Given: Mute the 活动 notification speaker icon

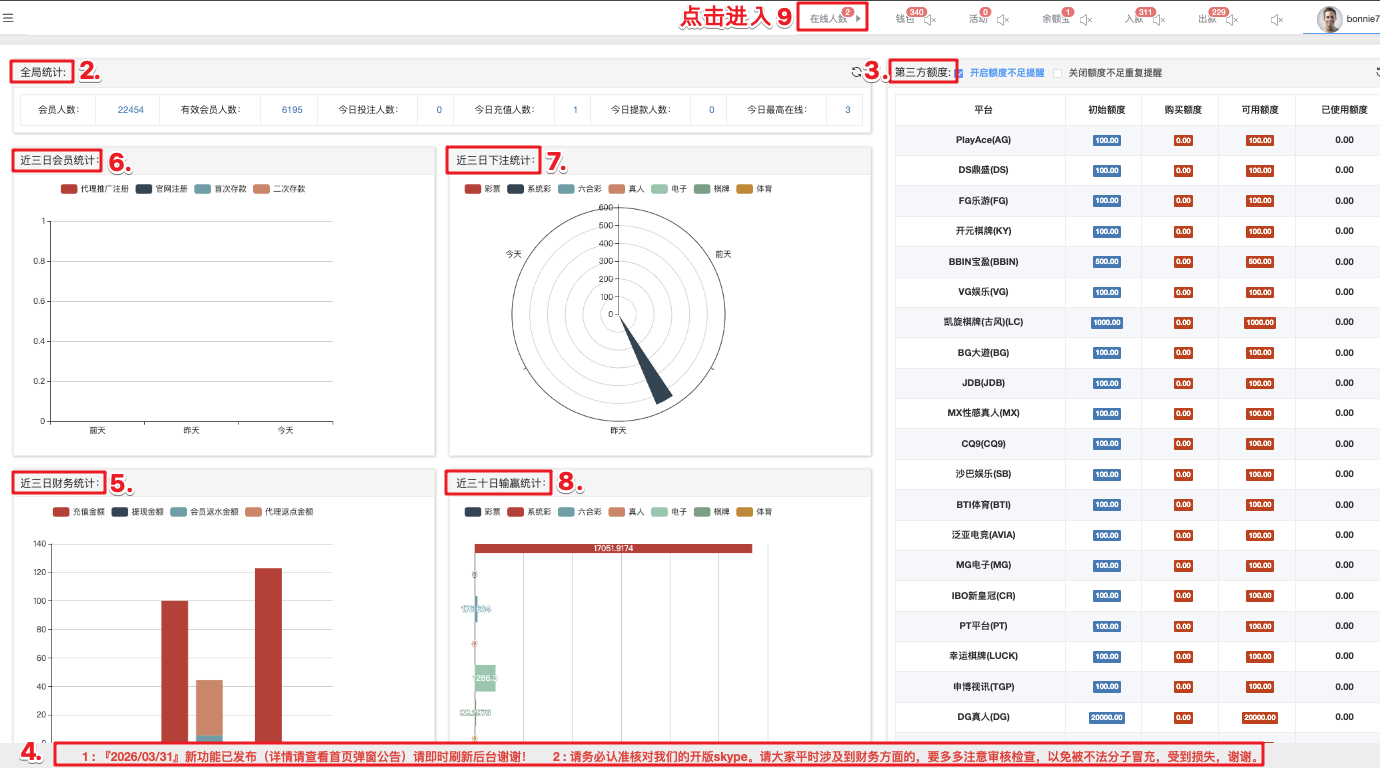Looking at the screenshot, I should tap(1003, 20).
